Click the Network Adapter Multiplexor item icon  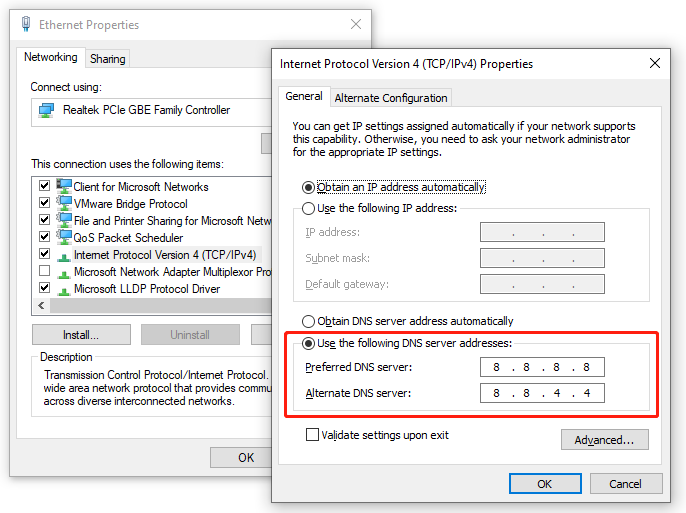click(64, 274)
